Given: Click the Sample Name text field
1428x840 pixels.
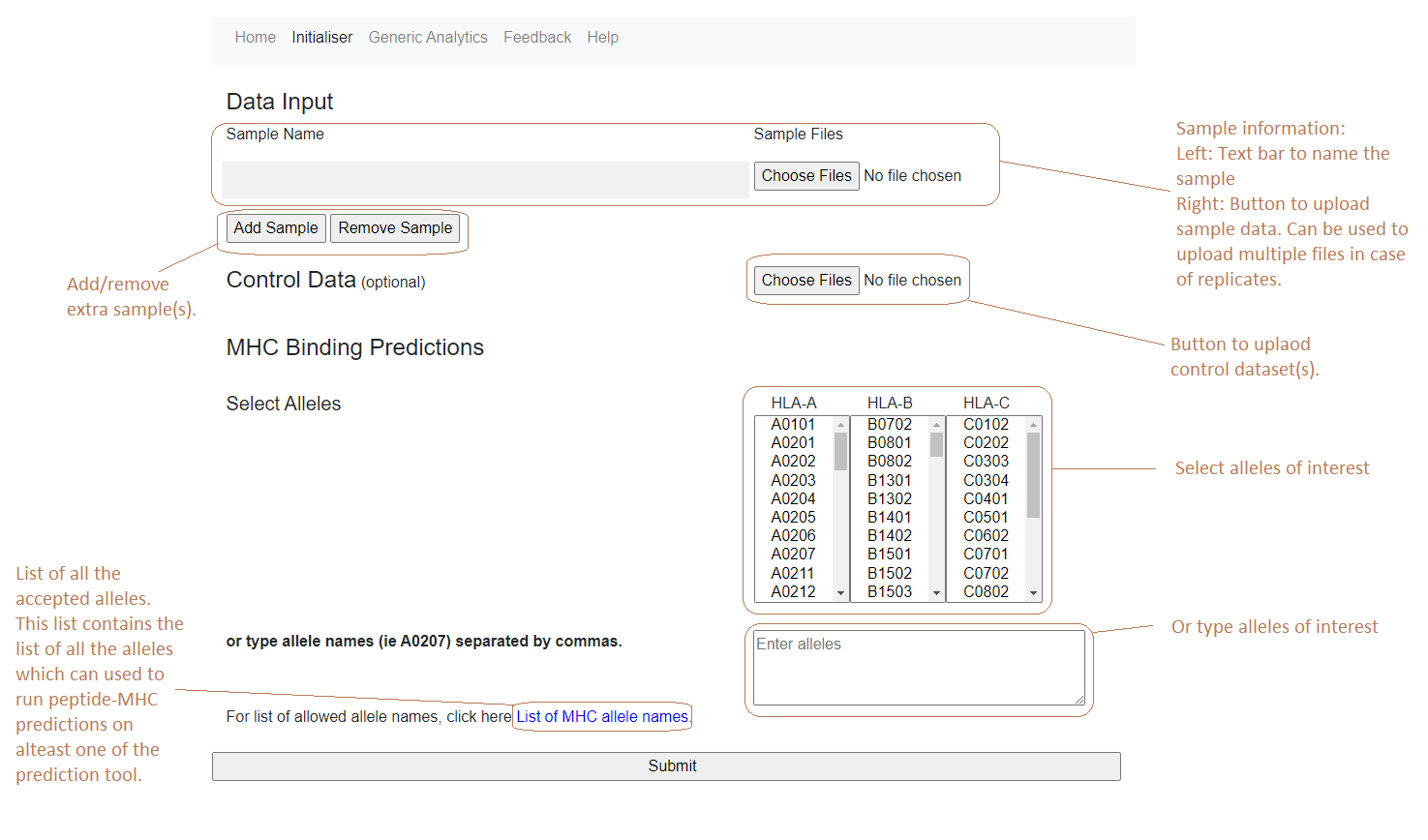Looking at the screenshot, I should pos(485,180).
